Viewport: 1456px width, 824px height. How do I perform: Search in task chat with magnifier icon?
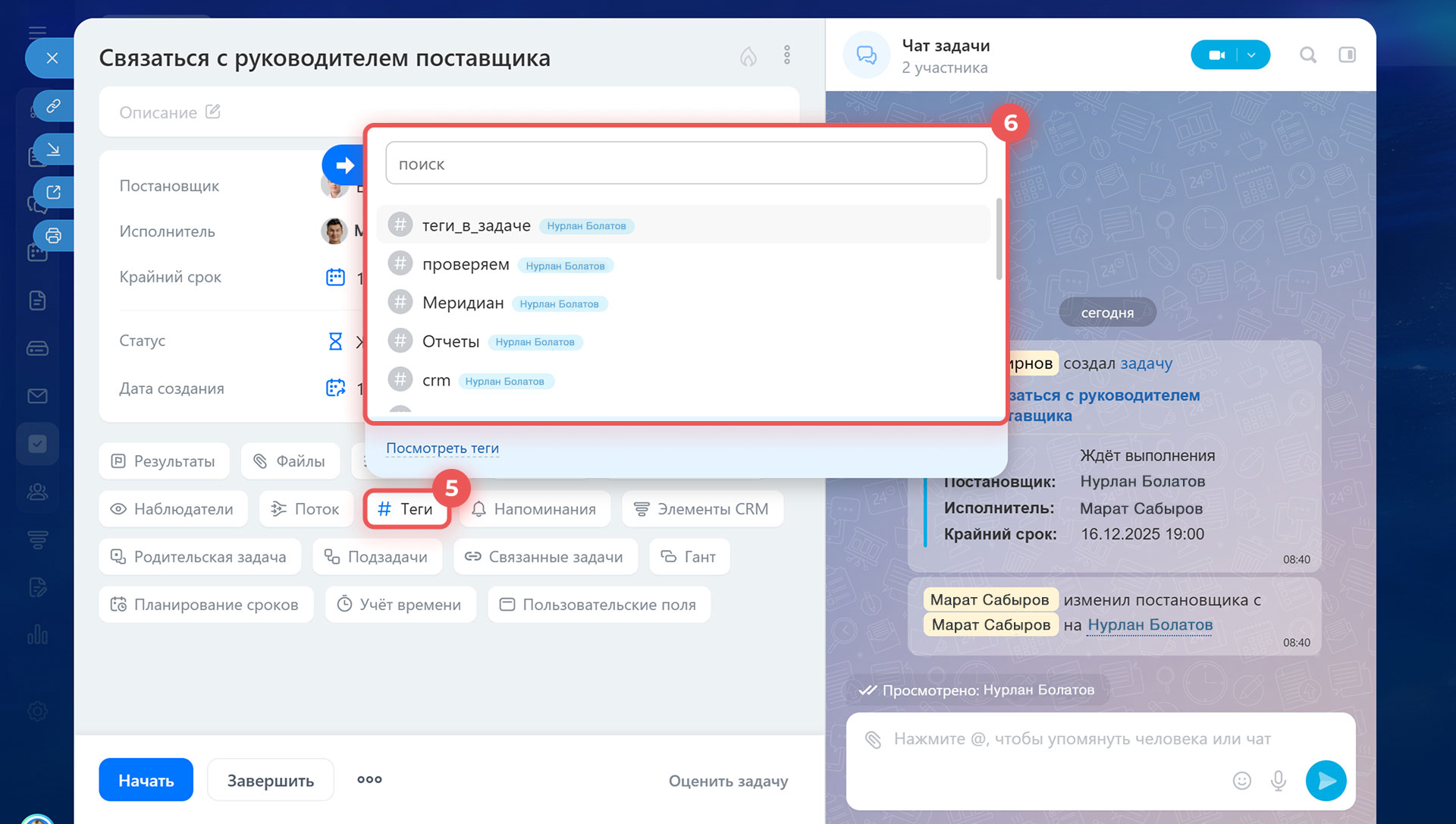tap(1307, 55)
